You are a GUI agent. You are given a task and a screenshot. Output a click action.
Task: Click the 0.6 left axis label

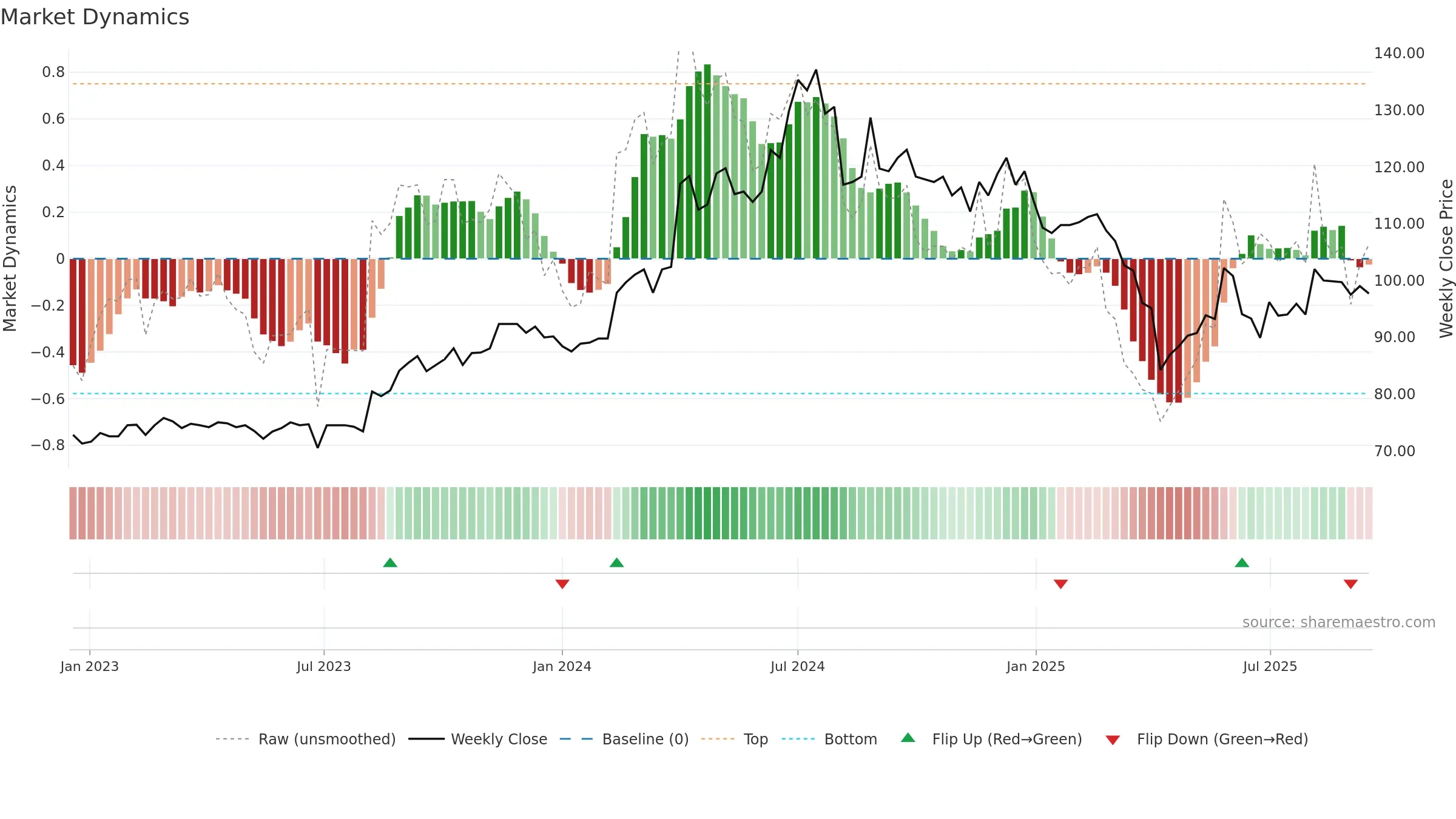[x=53, y=119]
